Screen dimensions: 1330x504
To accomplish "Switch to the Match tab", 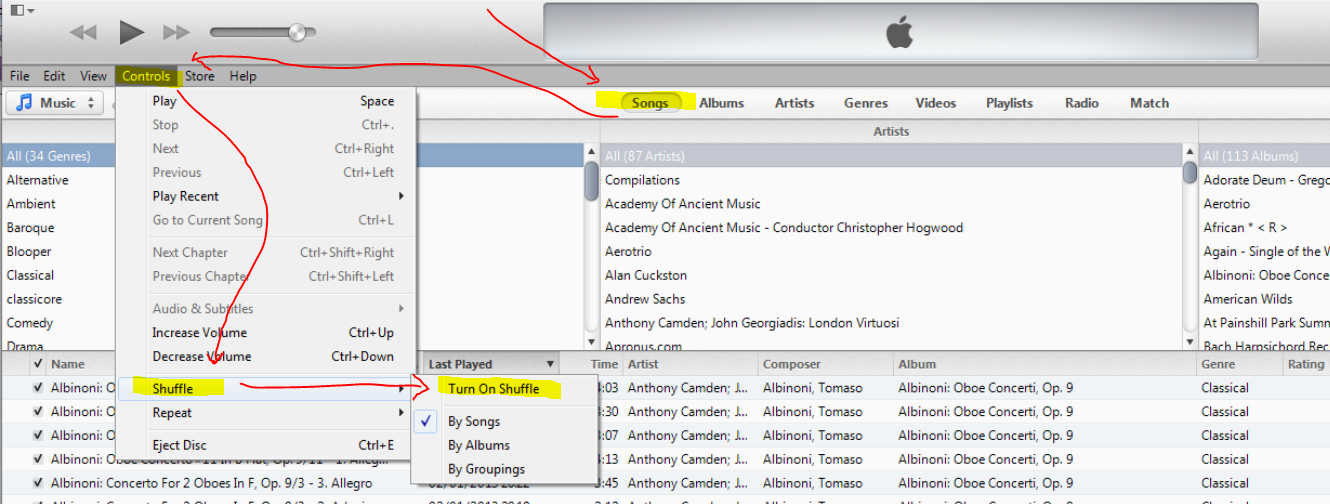I will point(1150,103).
